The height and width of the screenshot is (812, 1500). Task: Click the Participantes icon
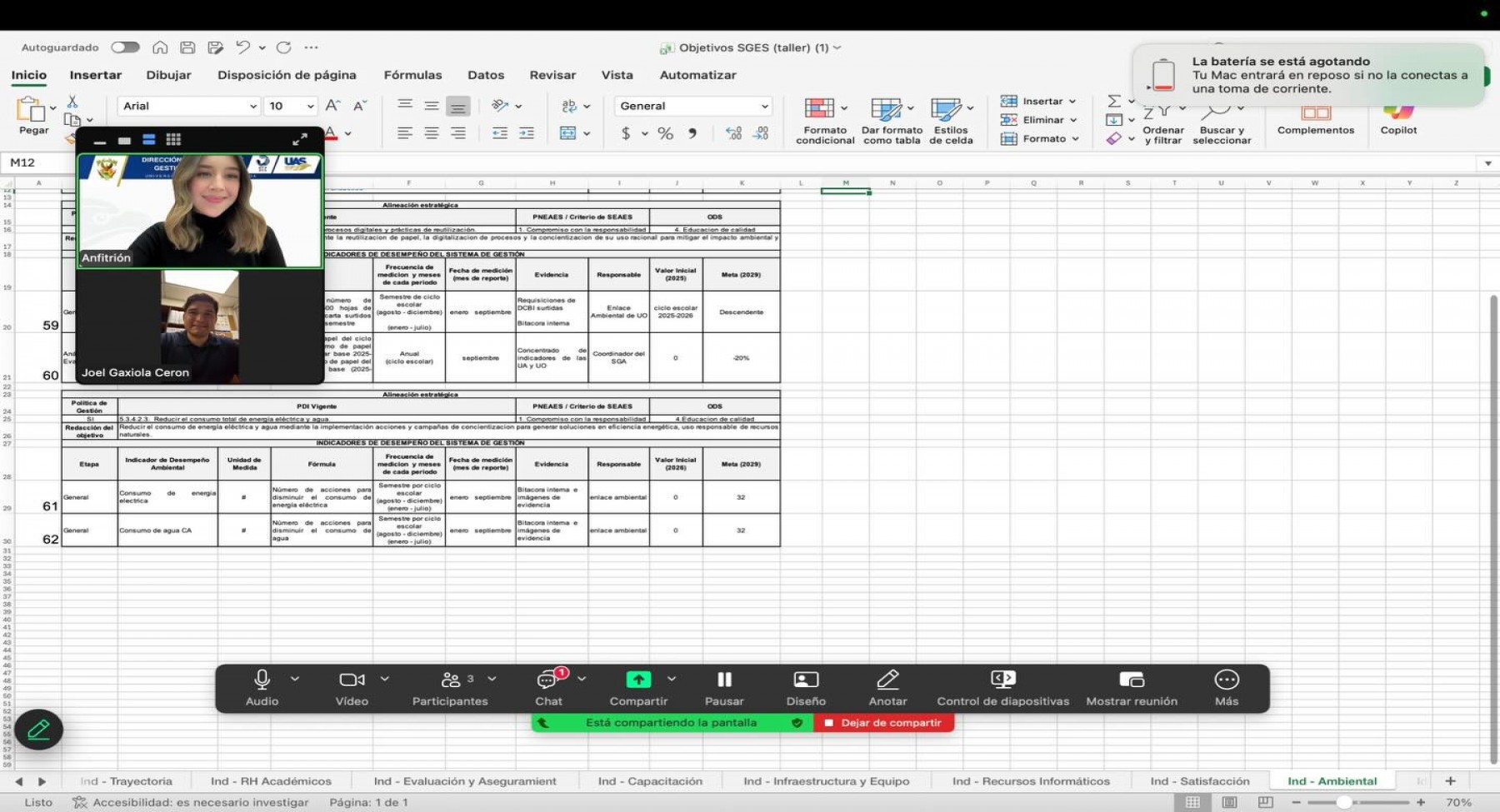(450, 680)
